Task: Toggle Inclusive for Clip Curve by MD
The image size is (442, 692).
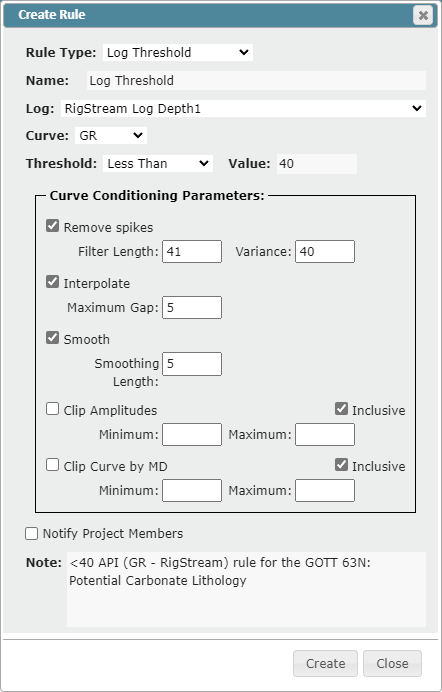Action: coord(341,465)
